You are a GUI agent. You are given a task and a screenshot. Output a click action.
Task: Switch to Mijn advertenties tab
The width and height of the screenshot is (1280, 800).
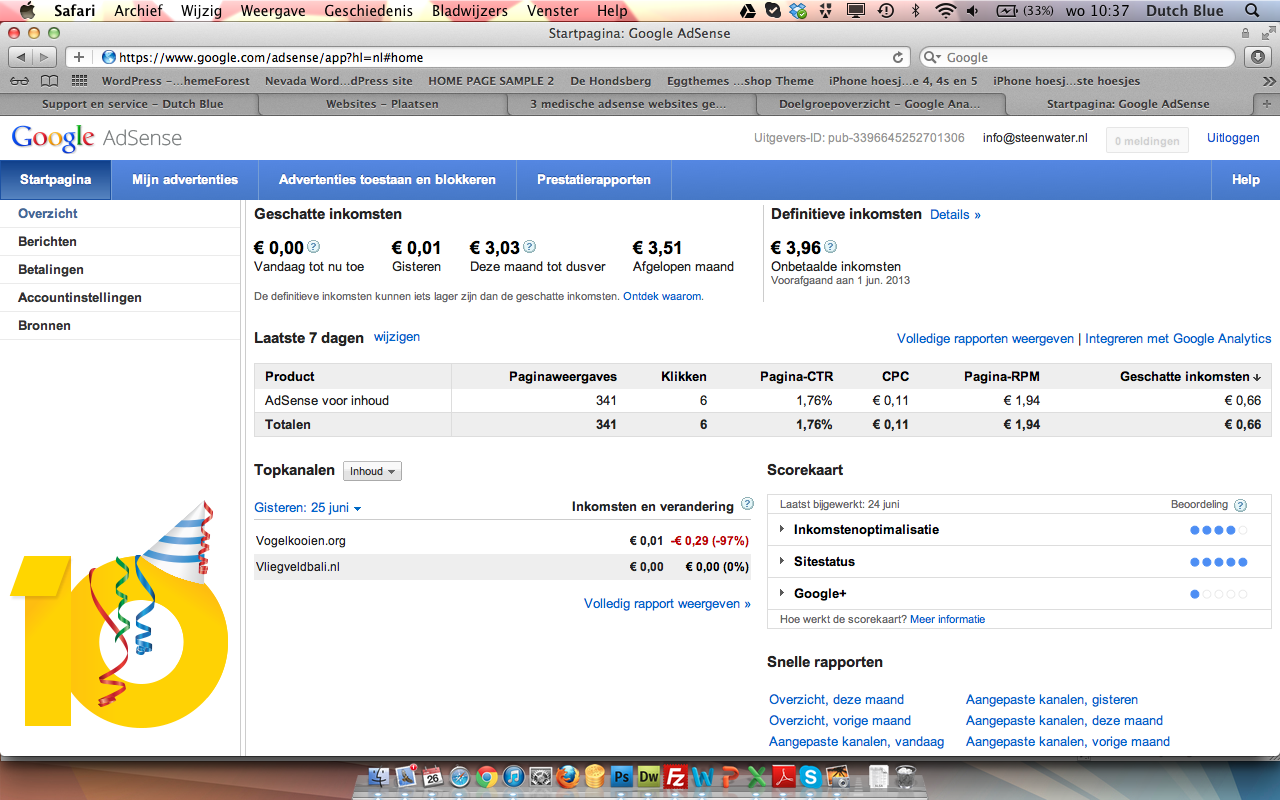185,180
